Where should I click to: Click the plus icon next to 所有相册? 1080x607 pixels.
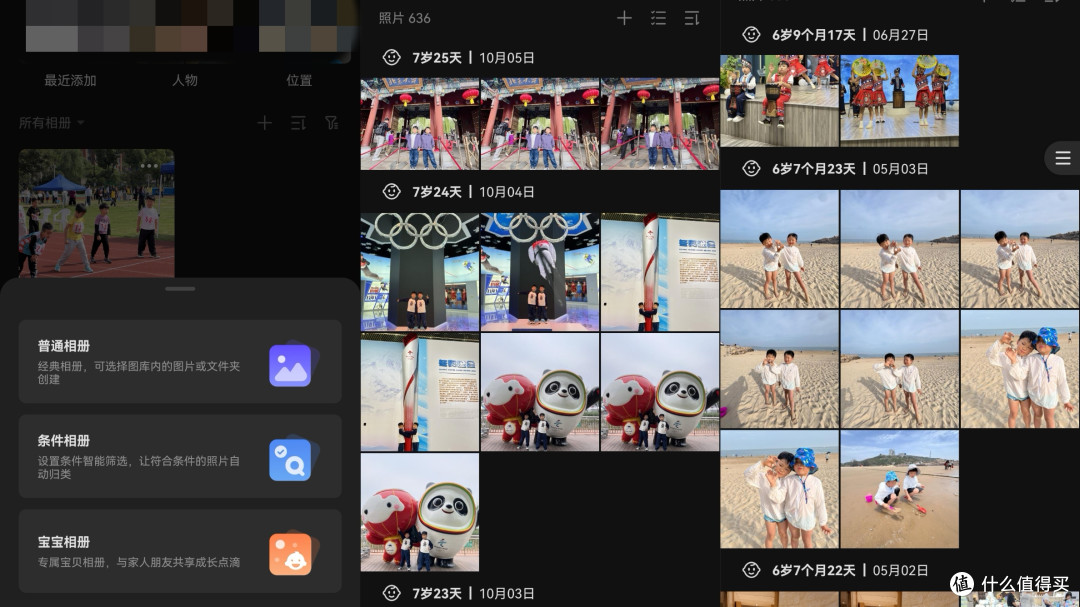(x=264, y=123)
